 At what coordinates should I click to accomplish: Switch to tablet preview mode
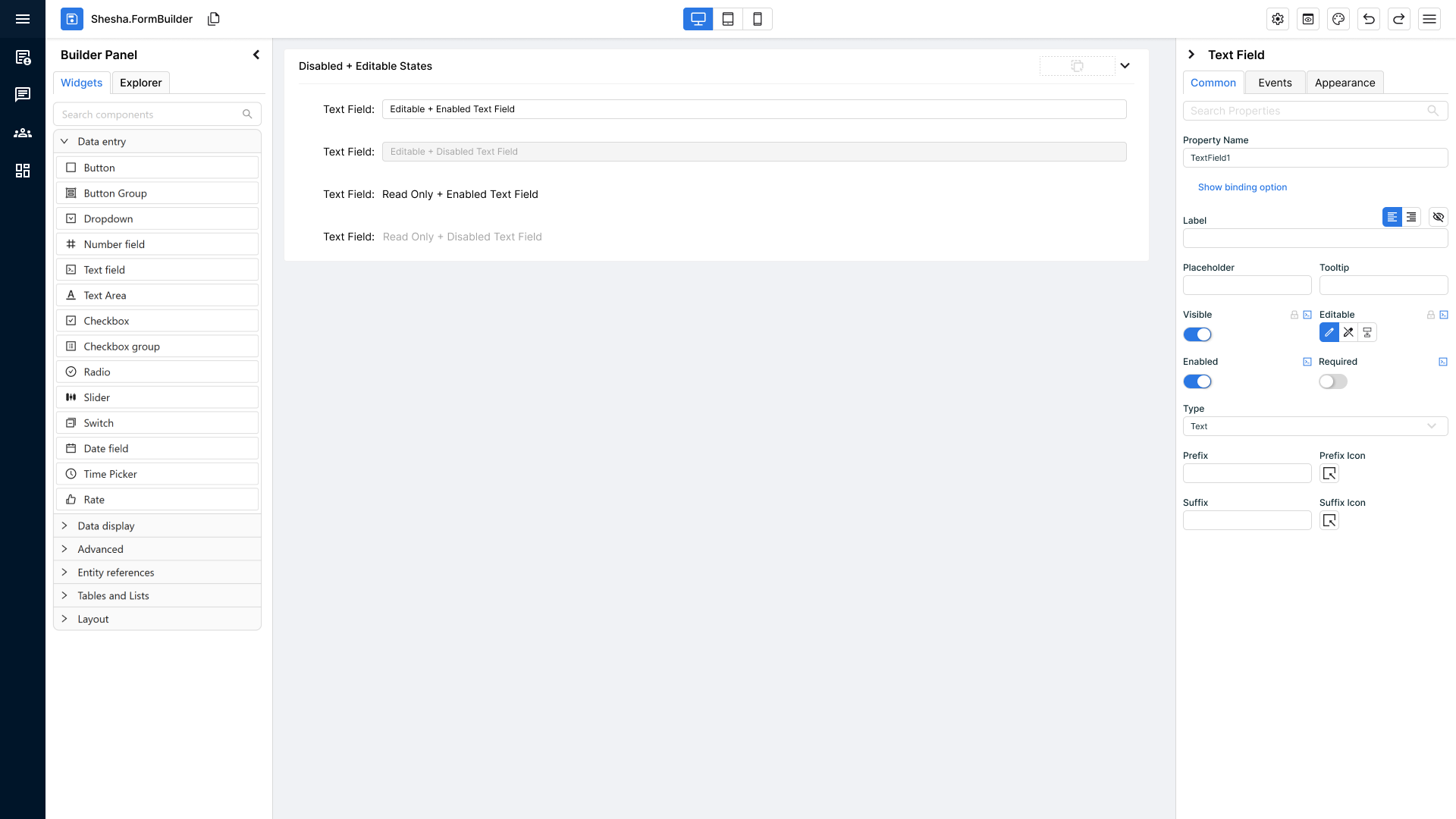click(x=727, y=19)
